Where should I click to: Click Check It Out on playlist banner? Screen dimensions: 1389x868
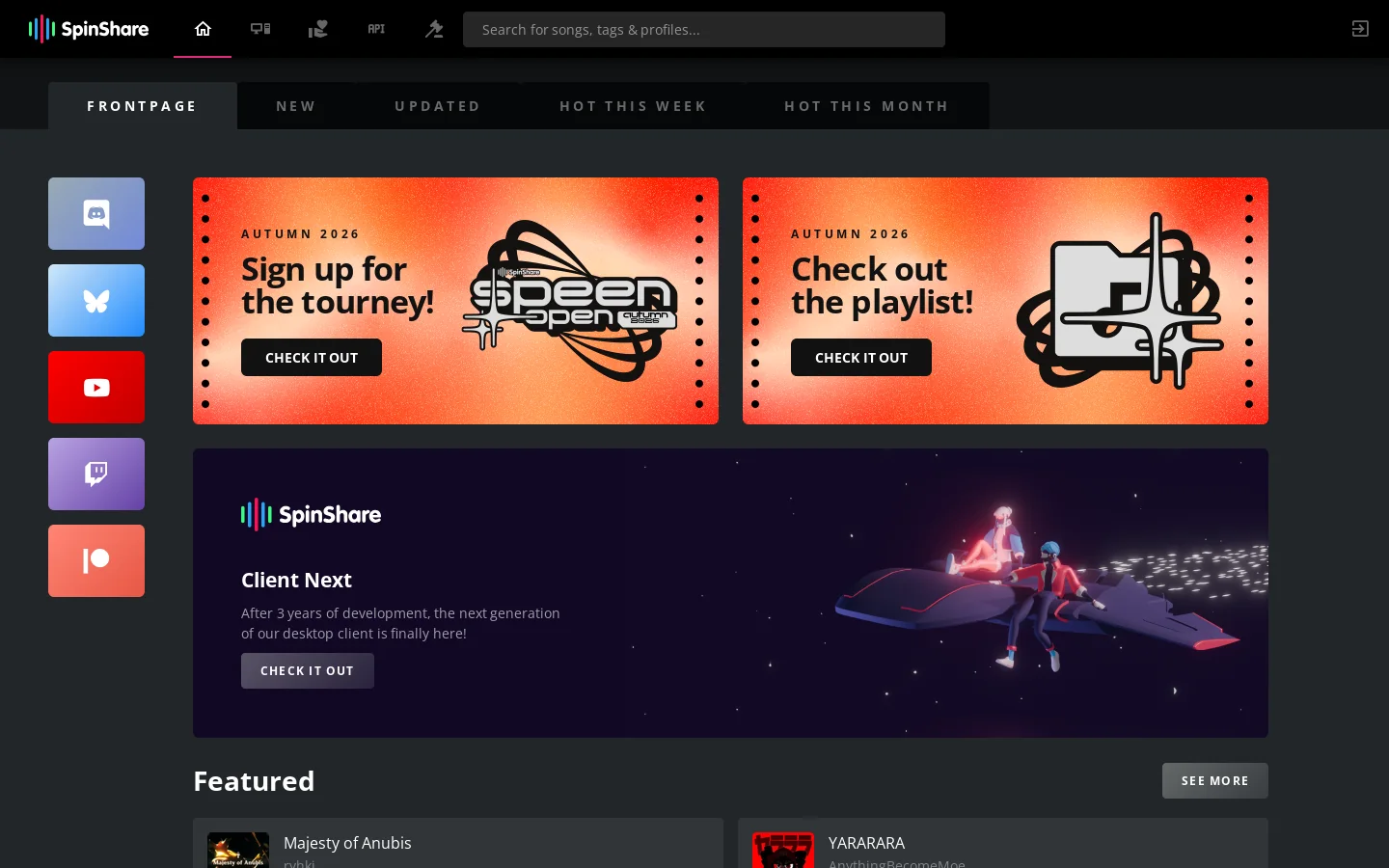[x=861, y=357]
